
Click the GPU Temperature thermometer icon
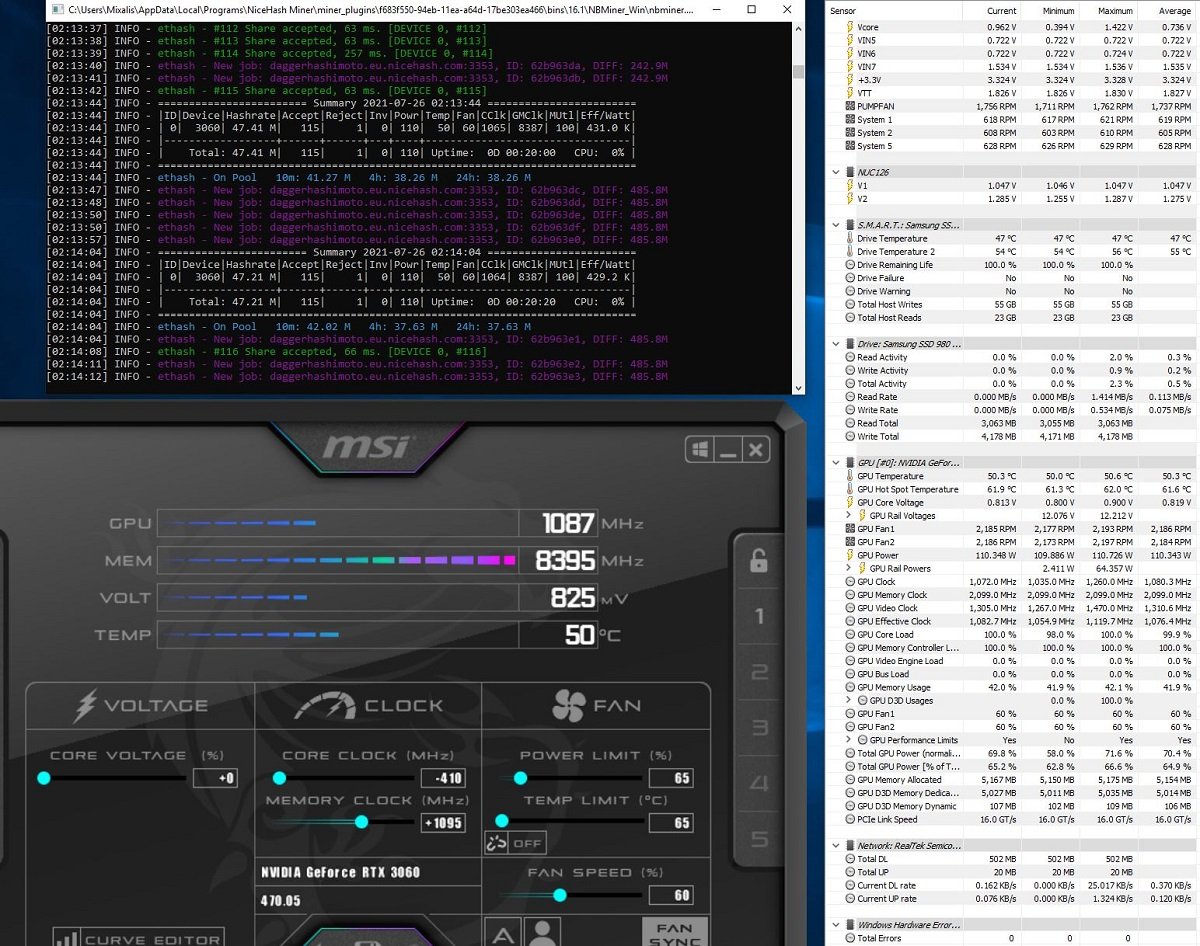tap(850, 476)
